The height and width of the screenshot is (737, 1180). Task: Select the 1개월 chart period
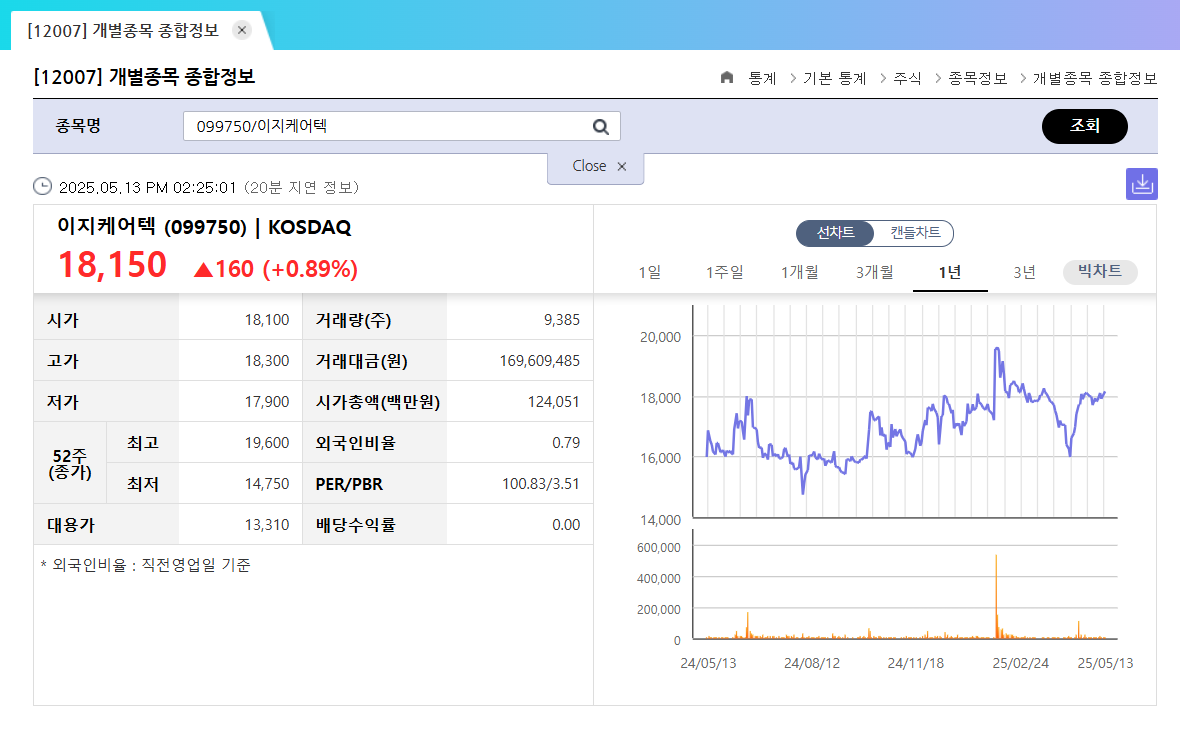[799, 271]
